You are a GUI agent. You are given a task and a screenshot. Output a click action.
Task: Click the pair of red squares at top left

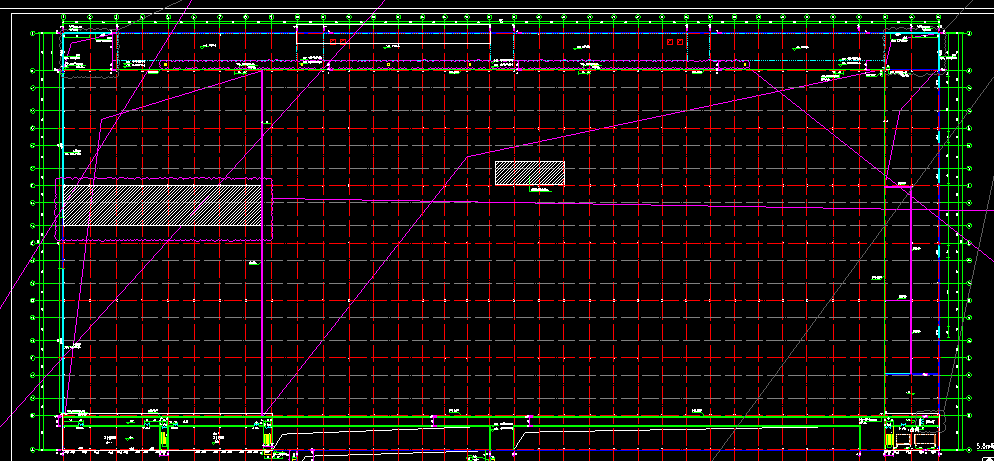tap(338, 42)
